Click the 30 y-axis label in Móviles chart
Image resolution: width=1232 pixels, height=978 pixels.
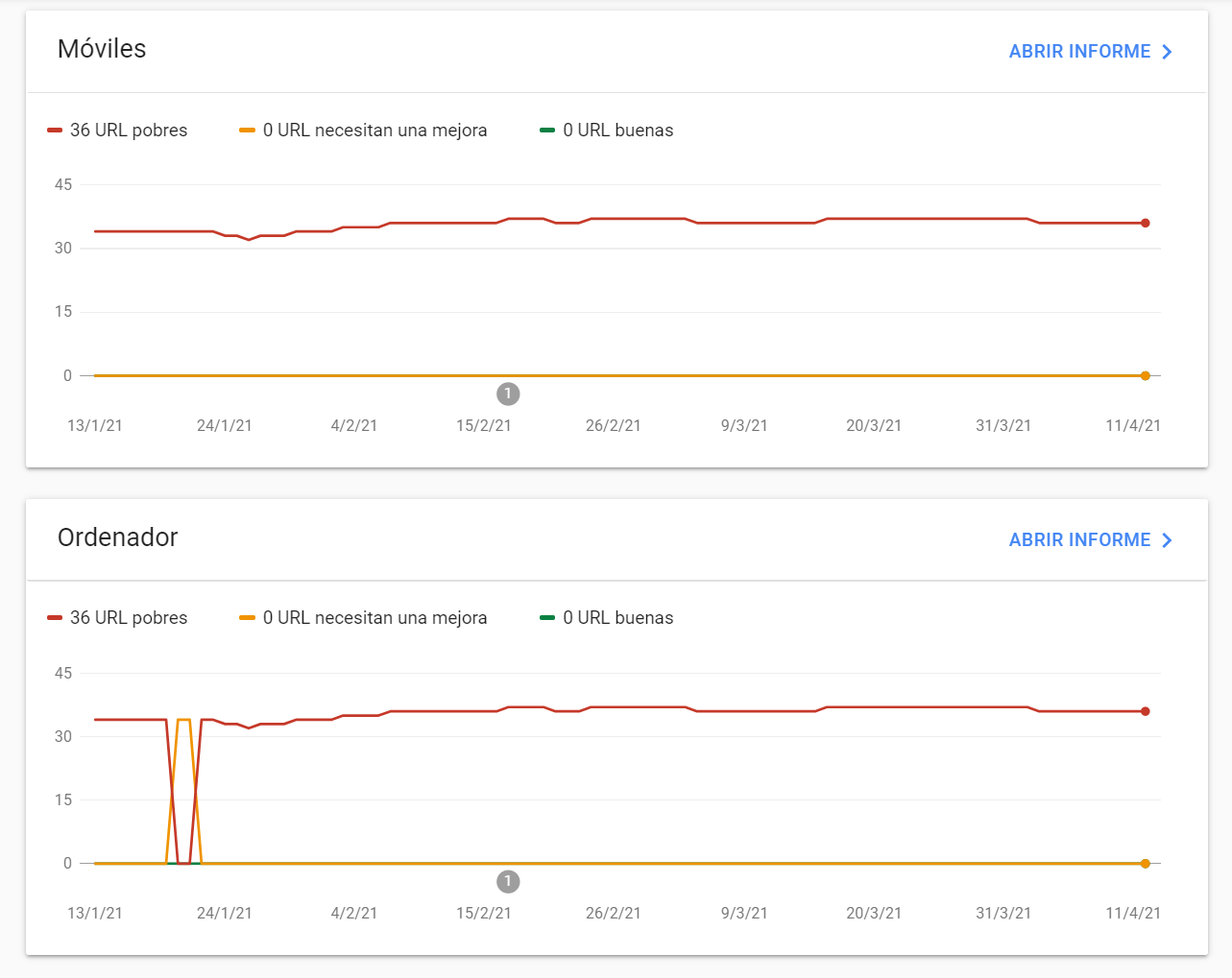click(63, 248)
